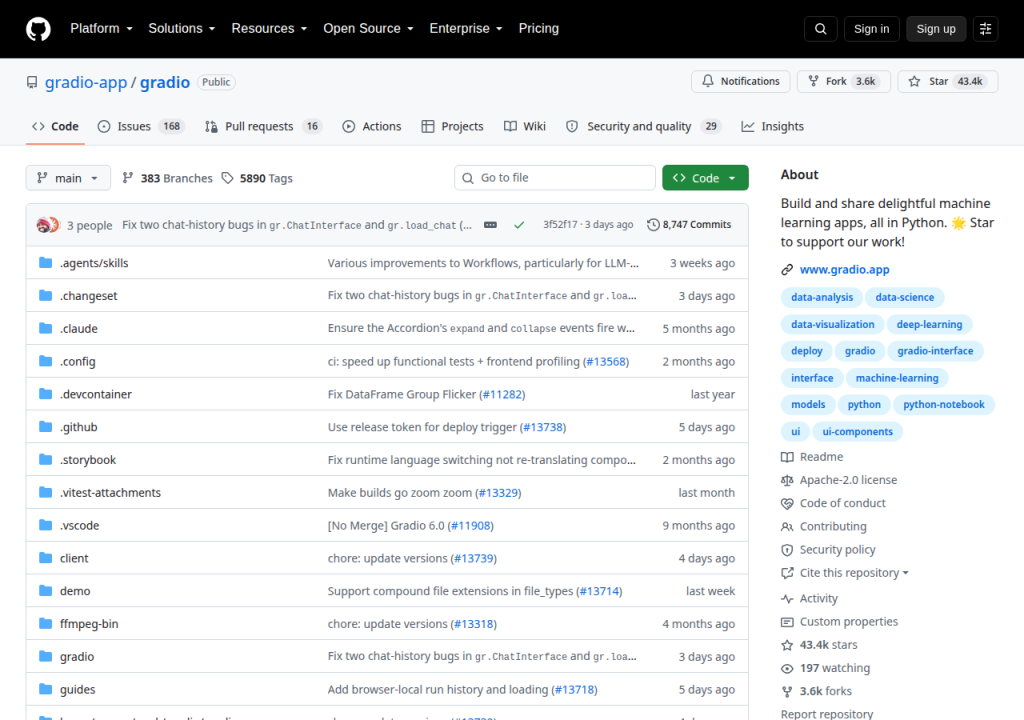Expand the Cite this repository dropdown
This screenshot has height=720, width=1024.
tap(854, 573)
